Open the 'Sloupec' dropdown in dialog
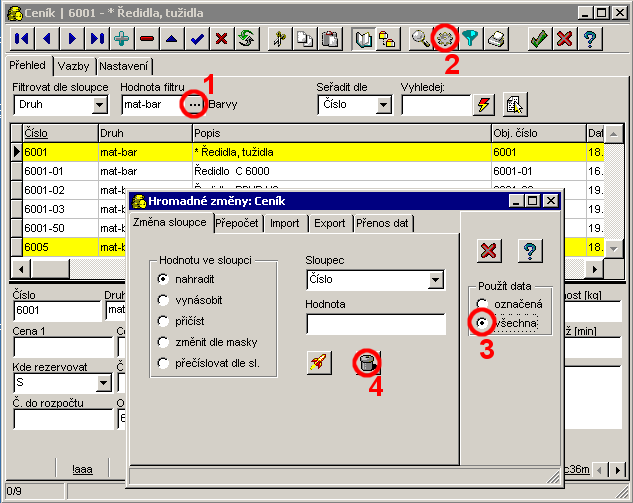This screenshot has height=503, width=633. tap(435, 280)
